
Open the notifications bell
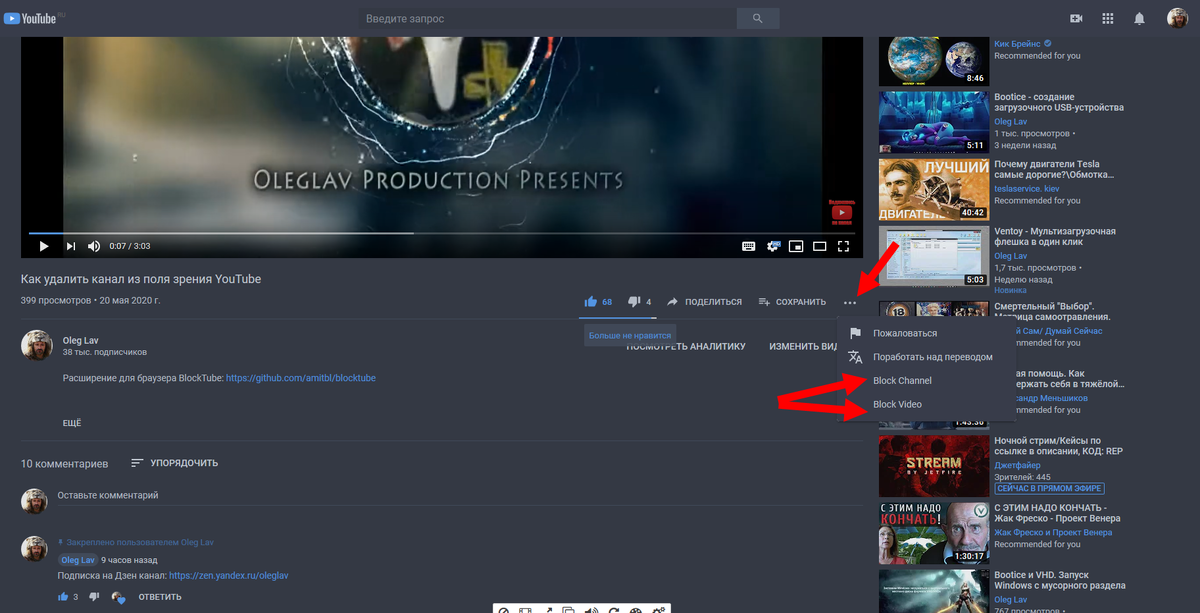[x=1139, y=18]
